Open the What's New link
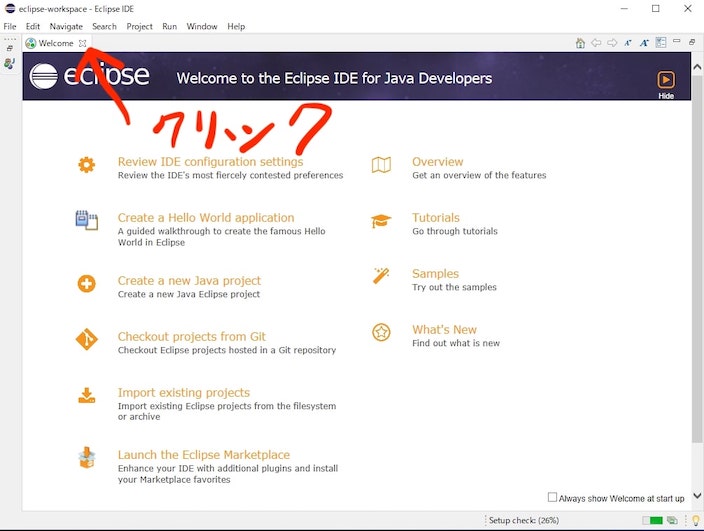The image size is (704, 531). point(444,329)
